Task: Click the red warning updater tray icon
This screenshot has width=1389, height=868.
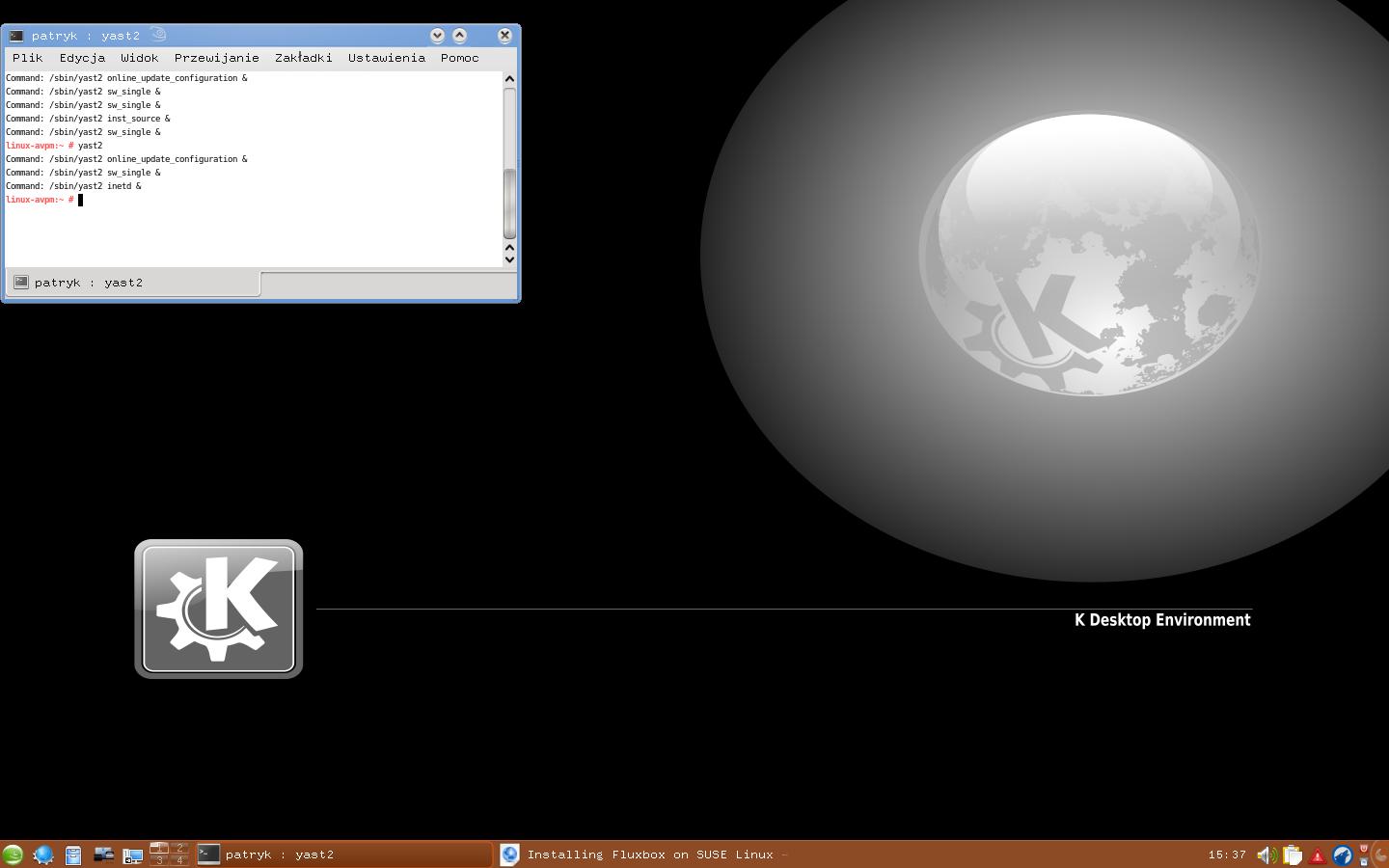Action: tap(1318, 855)
